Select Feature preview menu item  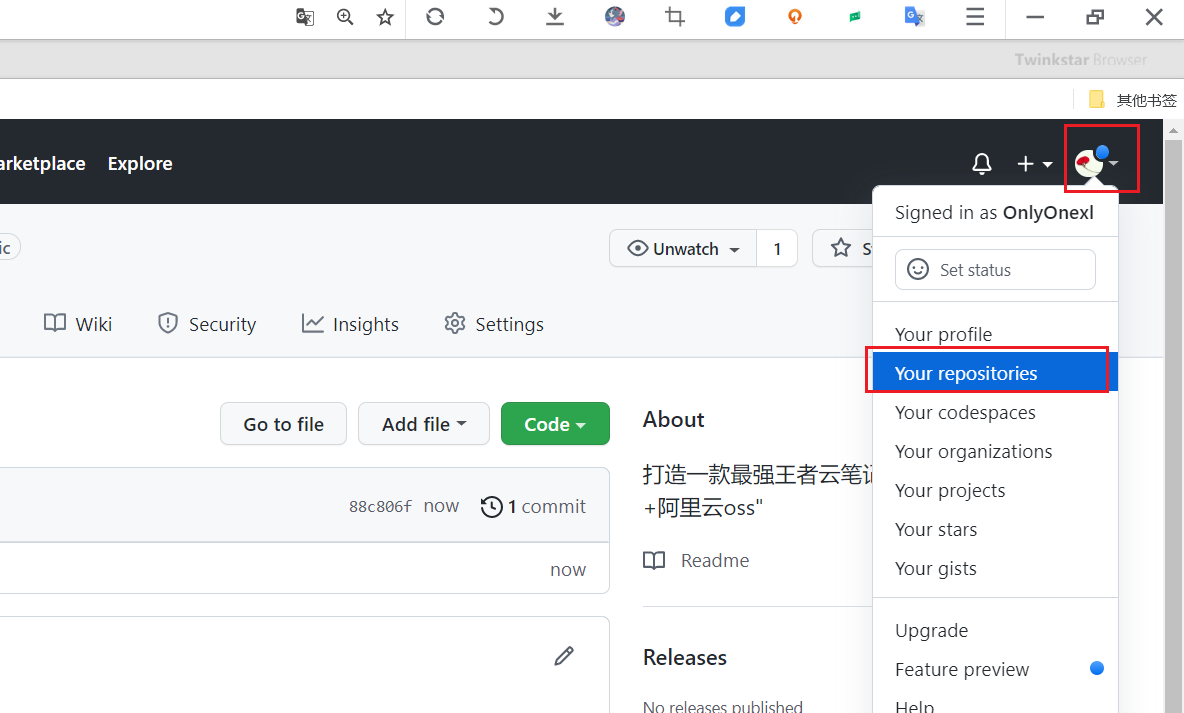(995, 670)
